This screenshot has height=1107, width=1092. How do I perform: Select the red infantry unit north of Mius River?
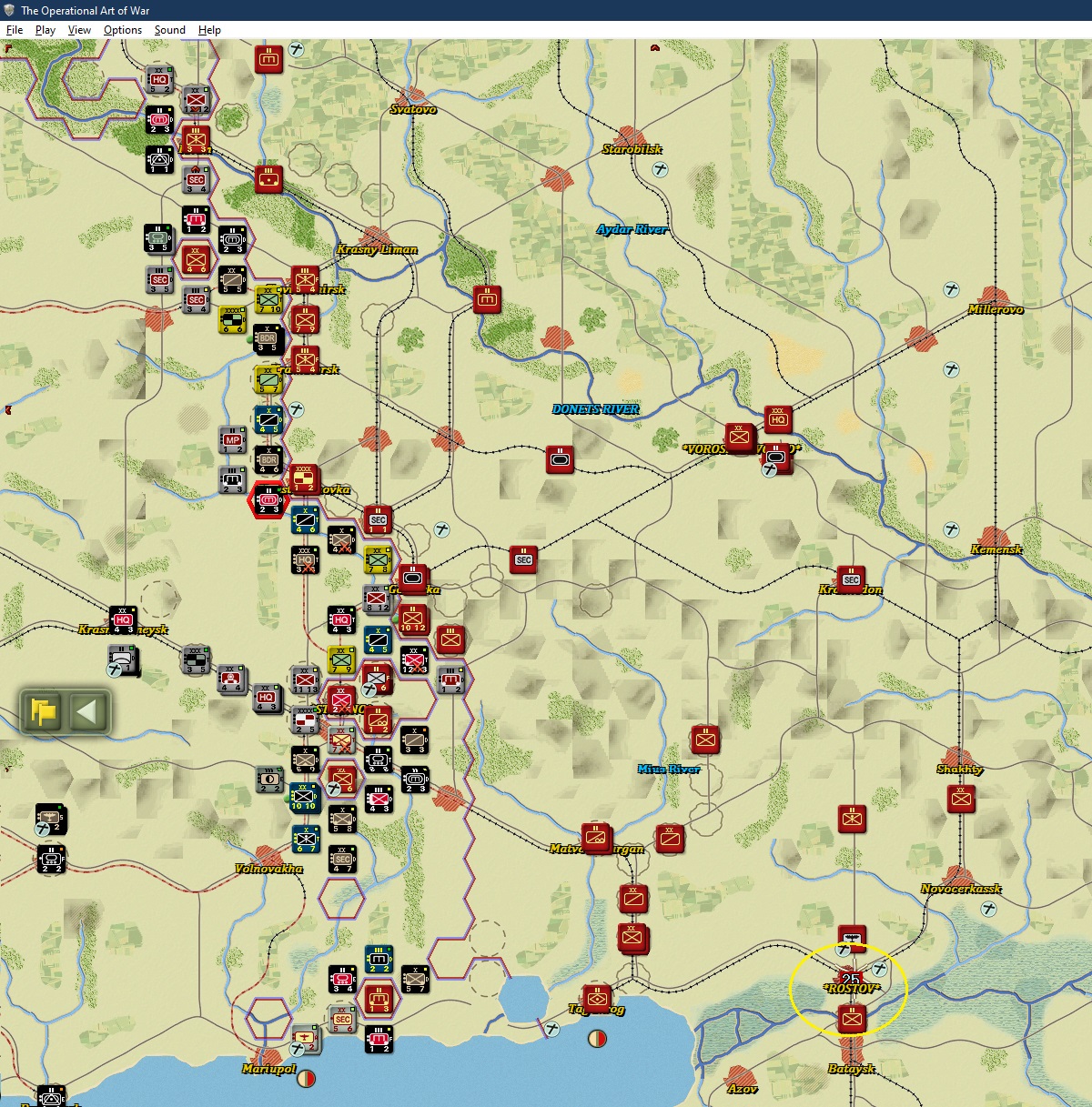(705, 740)
